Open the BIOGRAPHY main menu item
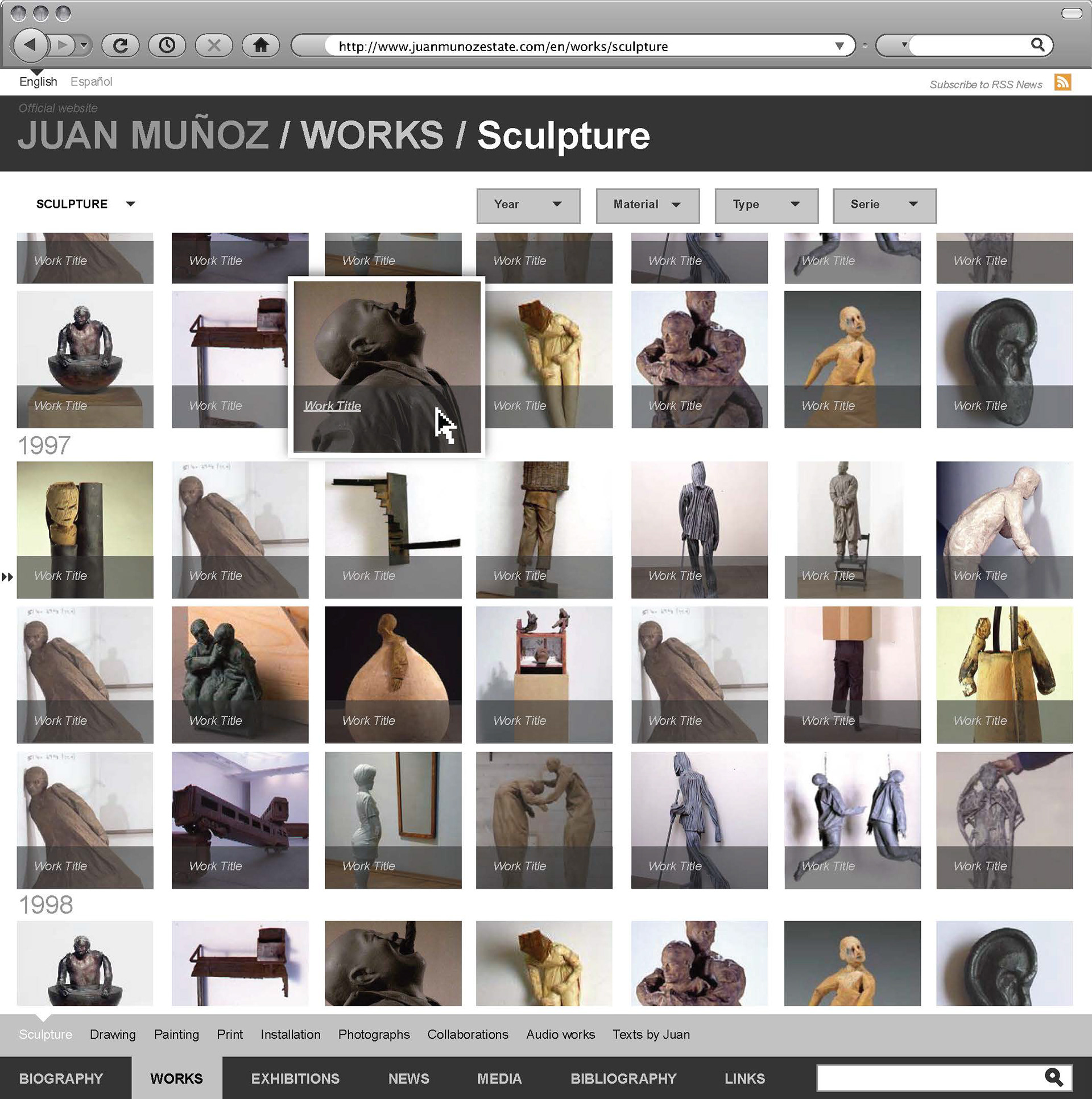Screen dimensions: 1092x1099 tap(61, 1079)
